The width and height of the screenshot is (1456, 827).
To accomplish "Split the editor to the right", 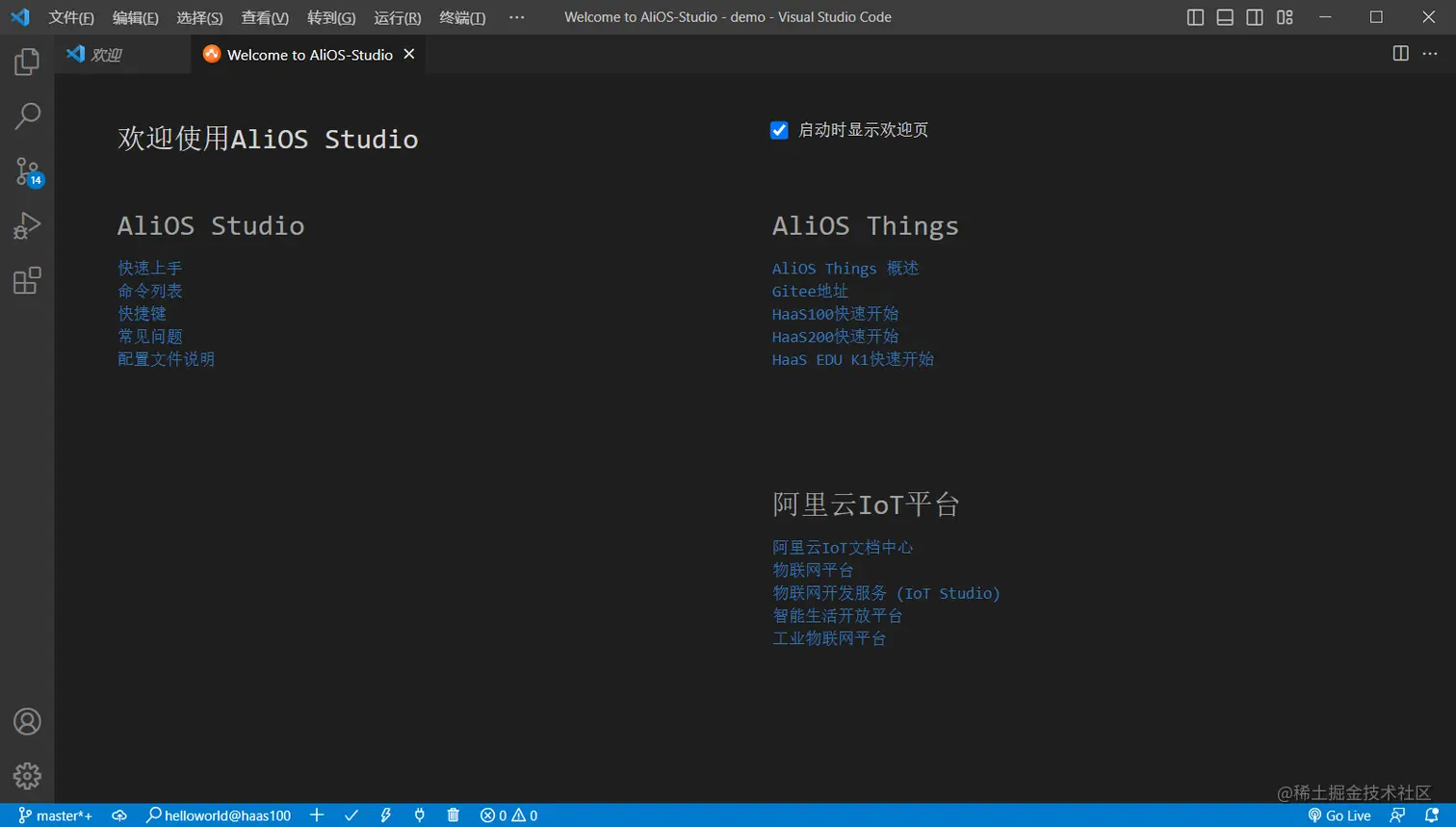I will click(1401, 54).
